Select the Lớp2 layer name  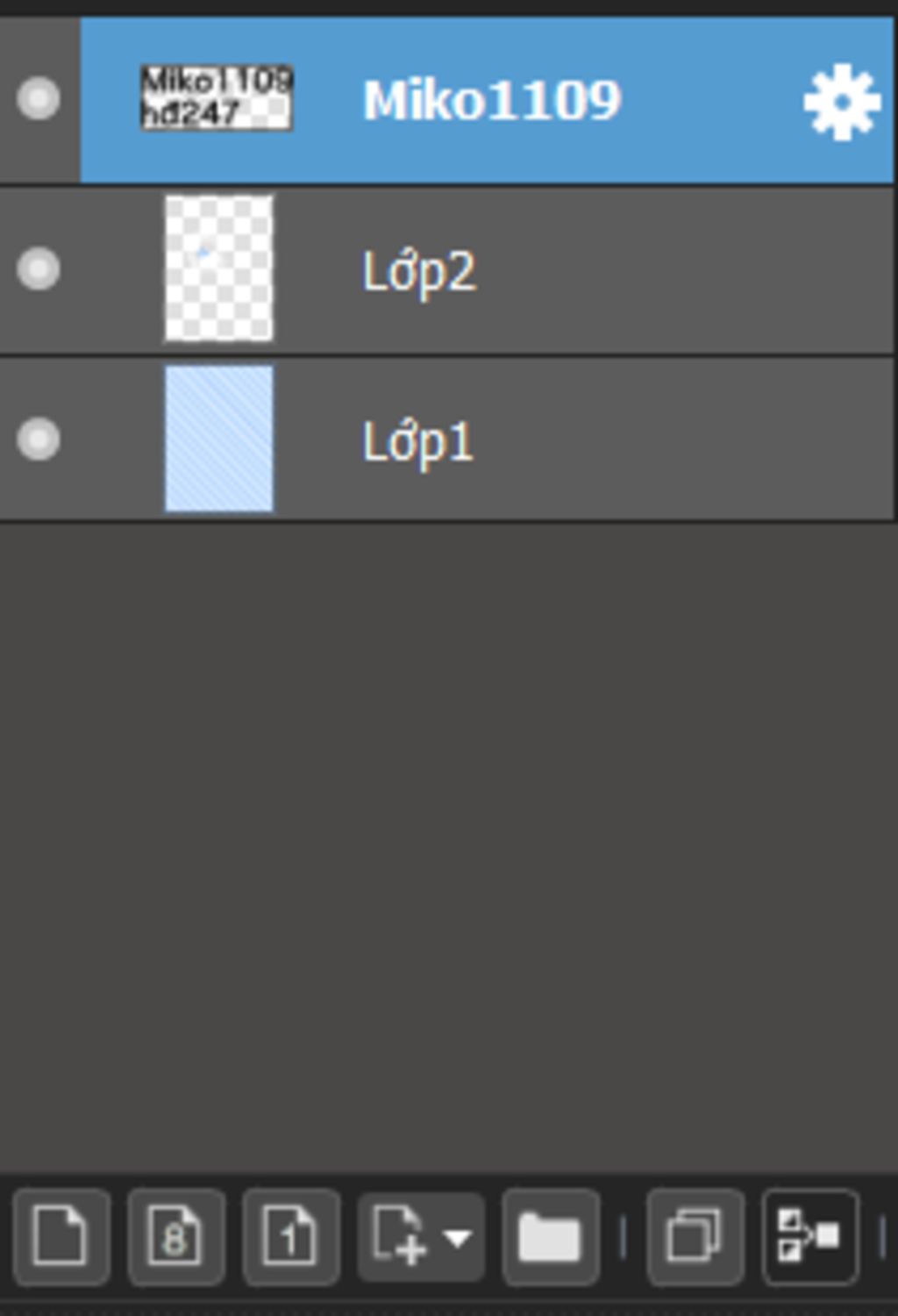[419, 270]
